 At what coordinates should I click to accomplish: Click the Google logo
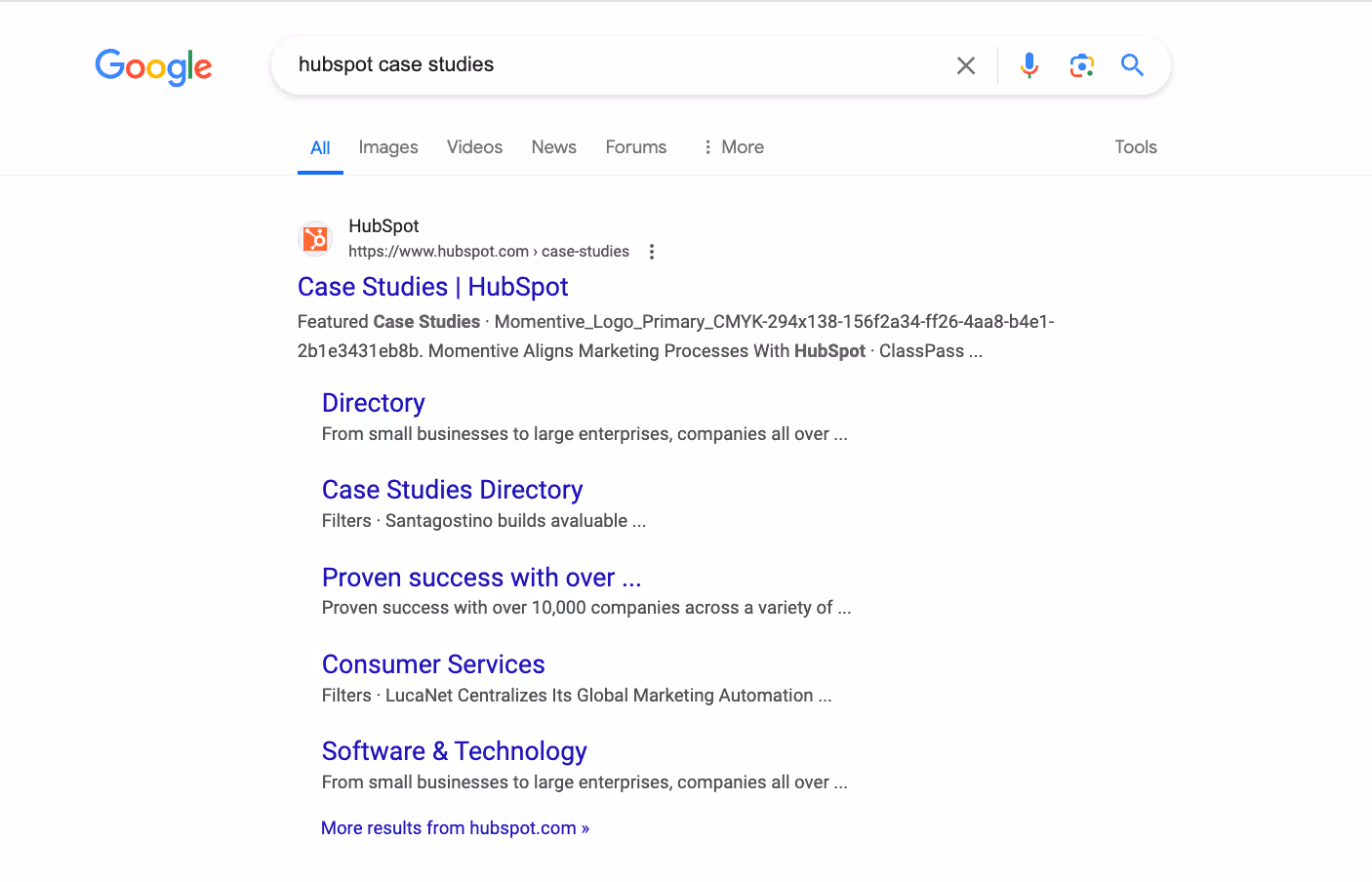click(153, 66)
